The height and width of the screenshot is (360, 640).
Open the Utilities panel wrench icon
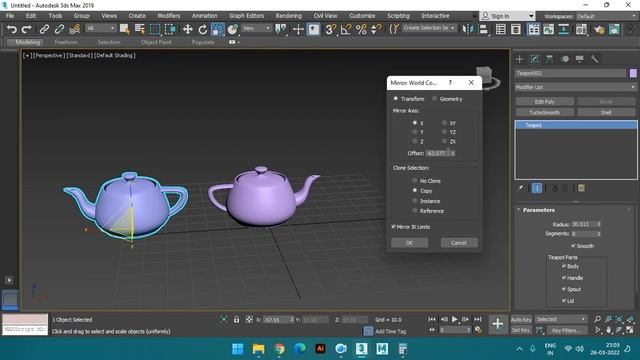point(595,59)
